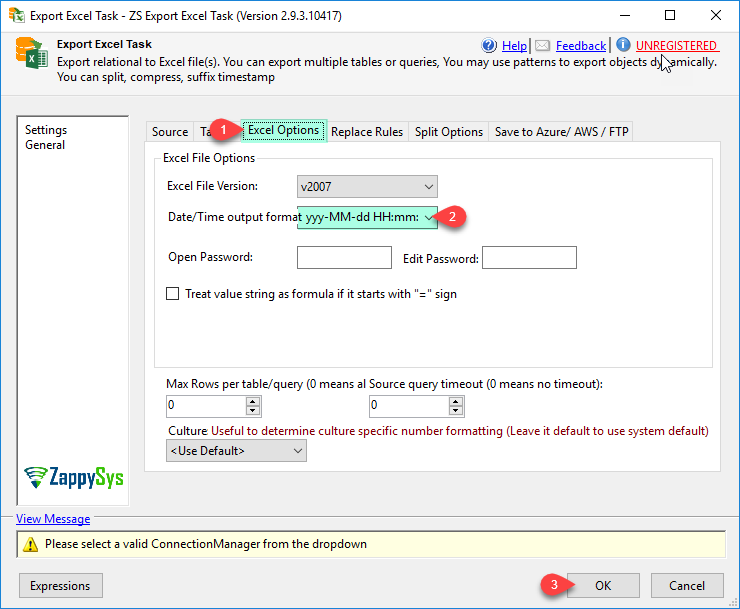Open the Feedback link

click(580, 46)
